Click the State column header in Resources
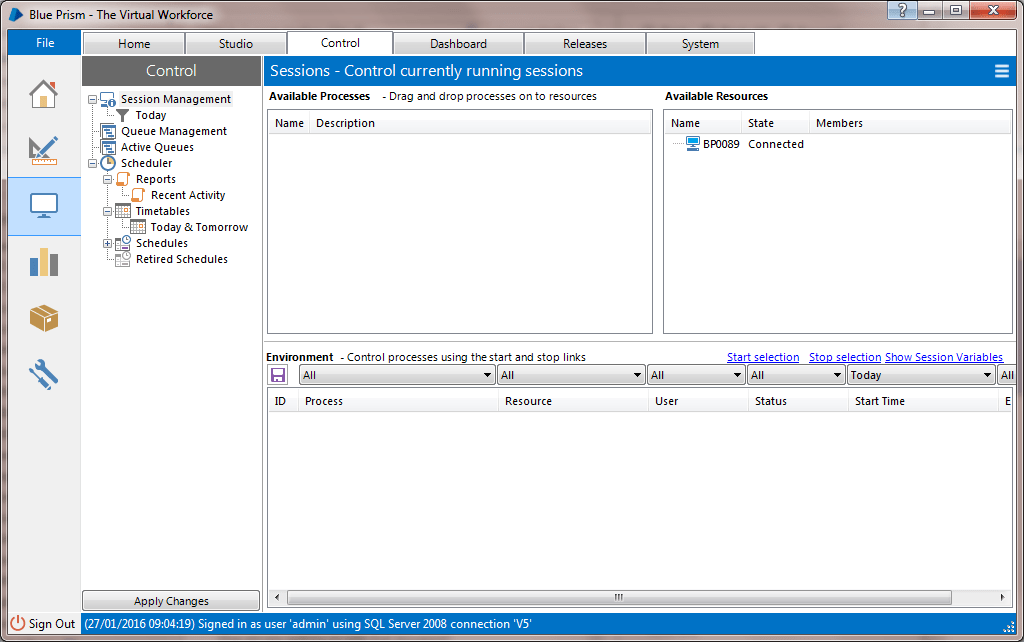Viewport: 1024px width, 642px height. pos(775,123)
